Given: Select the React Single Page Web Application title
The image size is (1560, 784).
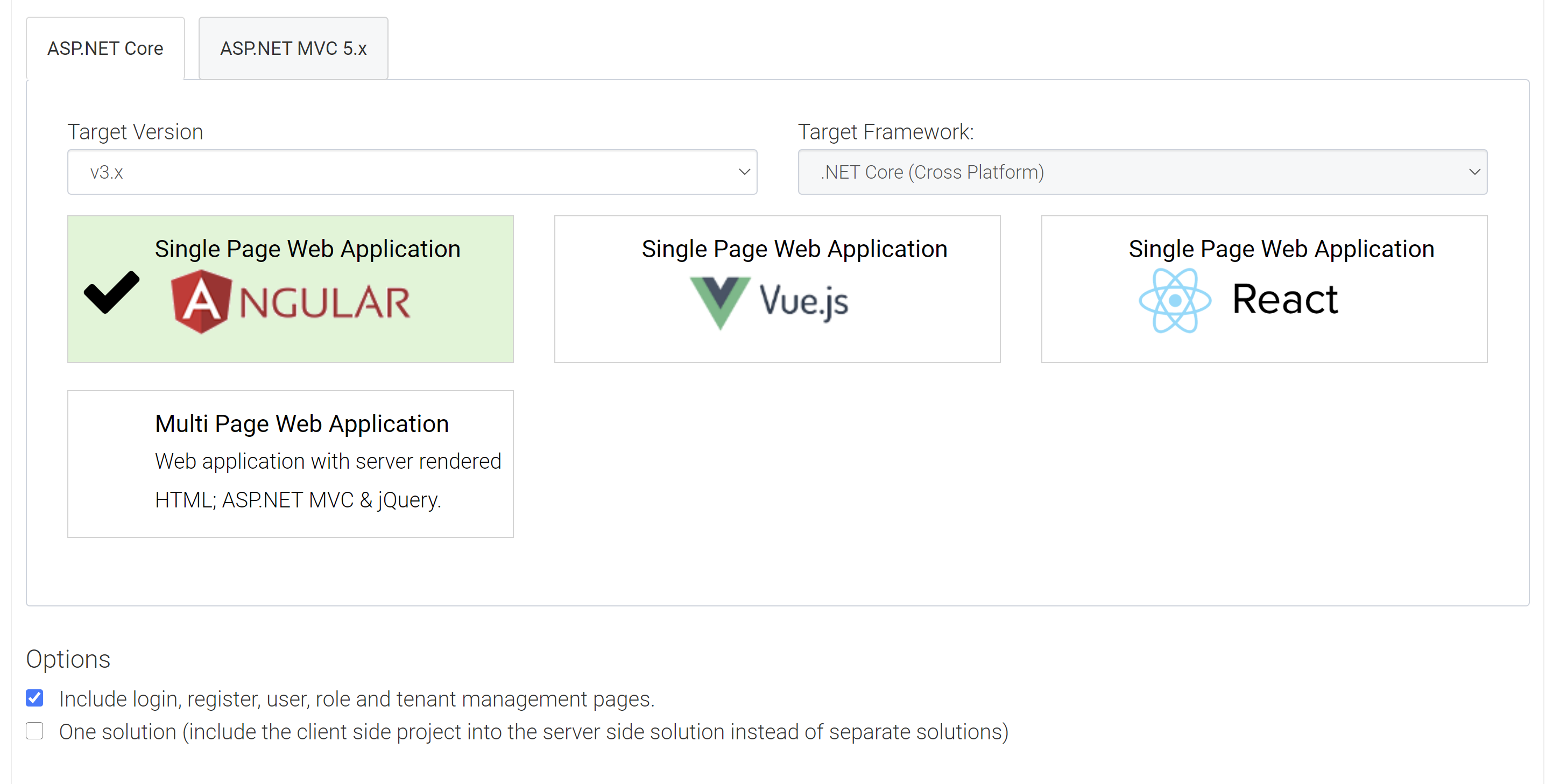Looking at the screenshot, I should pyautogui.click(x=1281, y=249).
